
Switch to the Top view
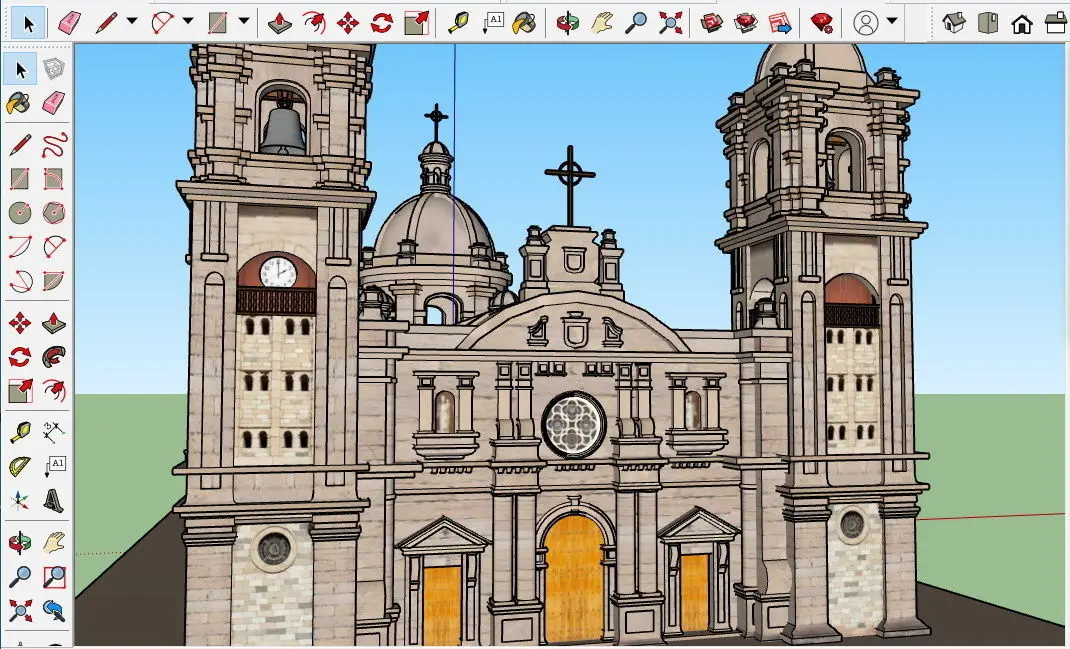click(987, 23)
